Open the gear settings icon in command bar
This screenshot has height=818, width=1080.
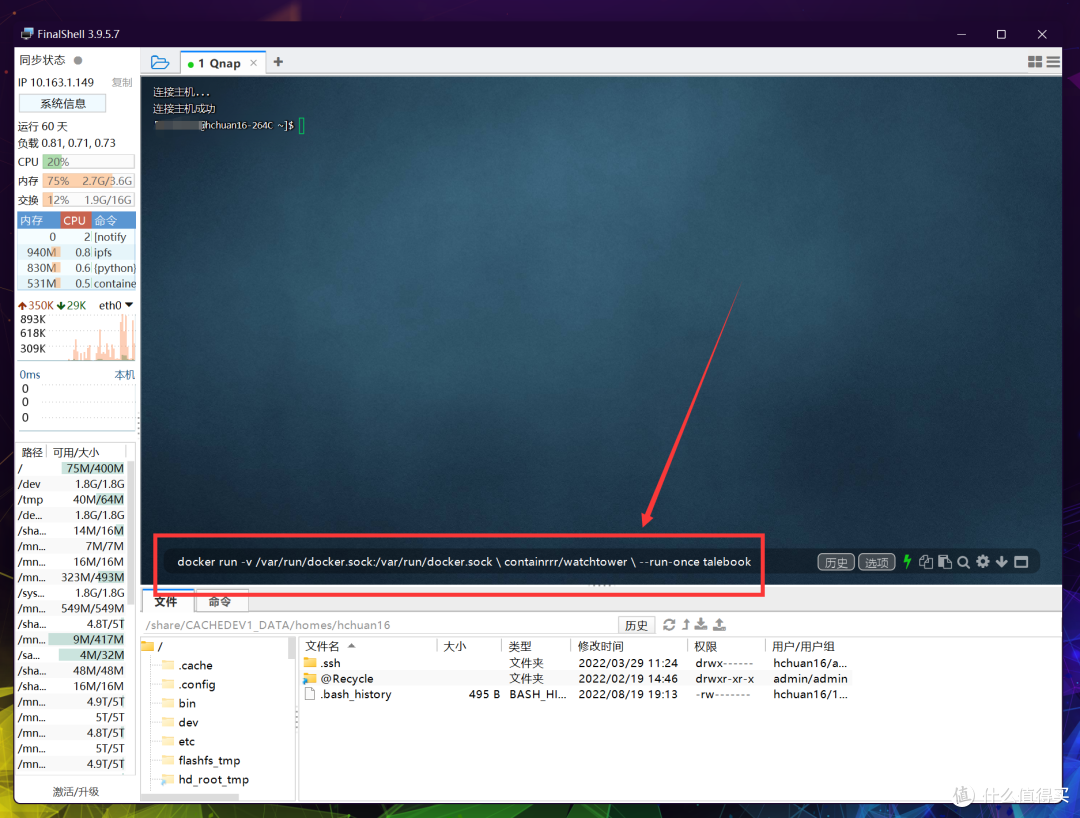point(983,562)
